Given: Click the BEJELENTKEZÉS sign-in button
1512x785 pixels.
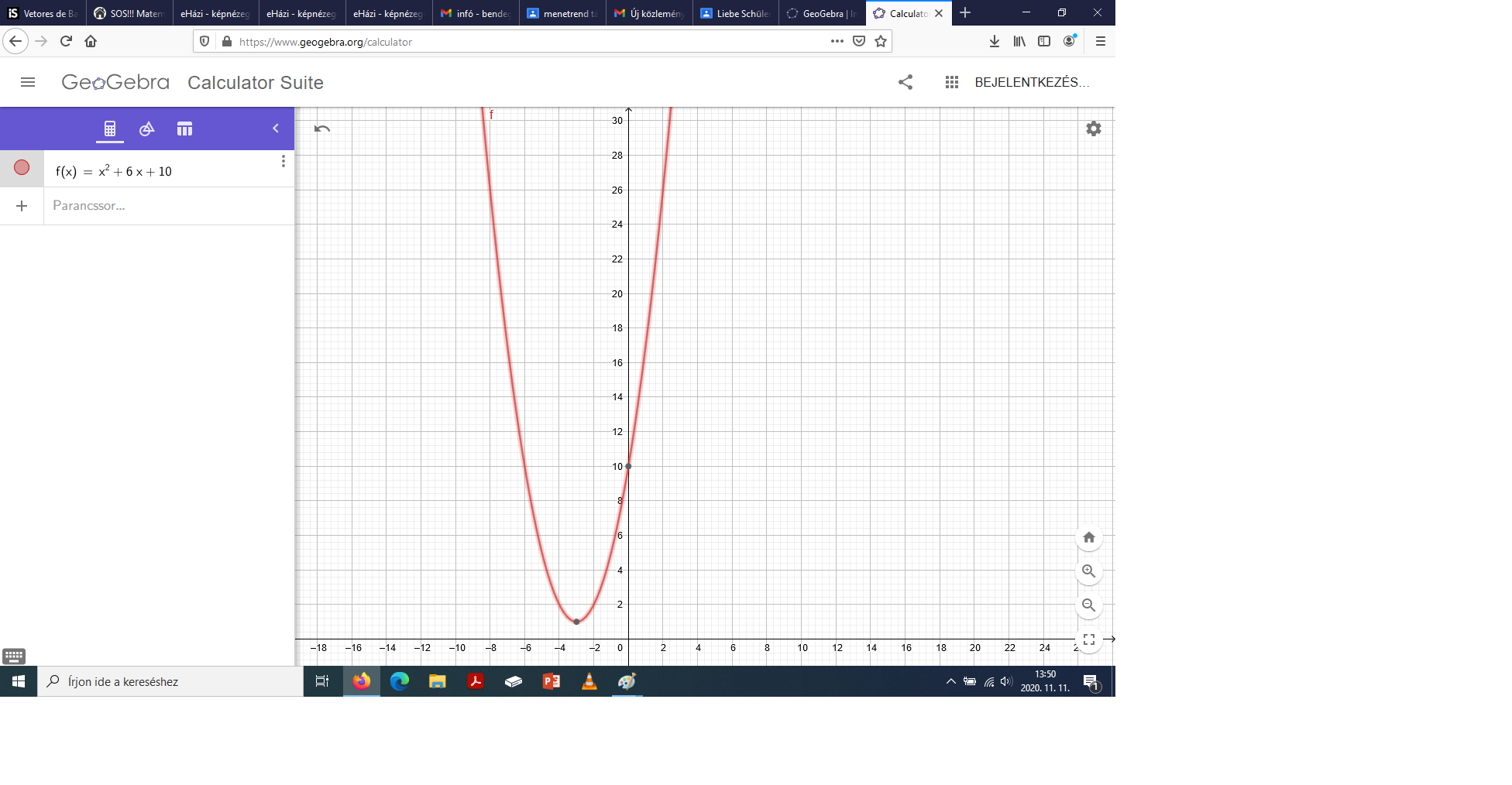Looking at the screenshot, I should [x=1031, y=82].
